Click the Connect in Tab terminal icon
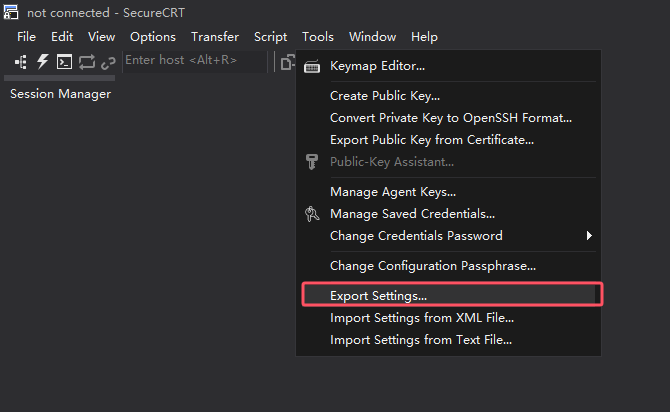This screenshot has width=670, height=412. click(65, 62)
